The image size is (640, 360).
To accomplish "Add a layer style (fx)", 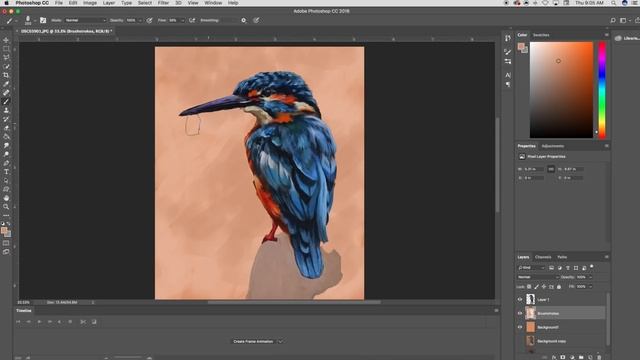I will point(554,357).
